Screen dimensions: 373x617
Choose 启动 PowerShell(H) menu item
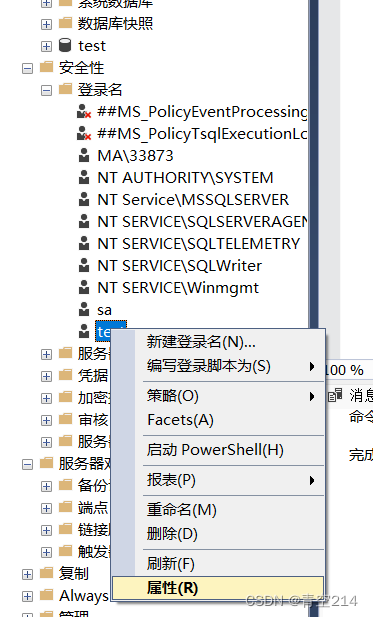(218, 450)
